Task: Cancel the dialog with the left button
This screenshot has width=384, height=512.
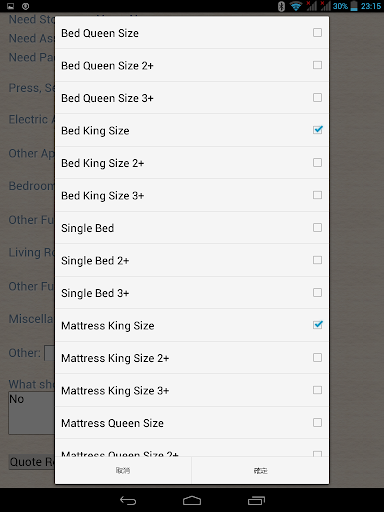Action: (123, 470)
